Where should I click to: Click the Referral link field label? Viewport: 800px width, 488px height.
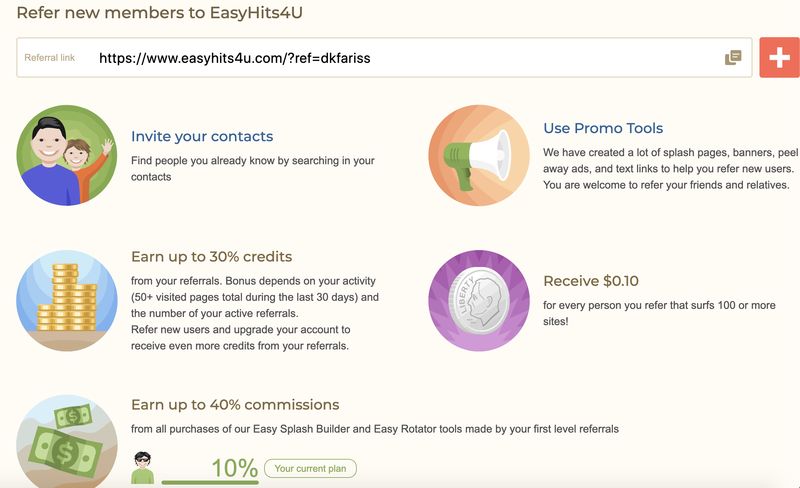pyautogui.click(x=50, y=58)
